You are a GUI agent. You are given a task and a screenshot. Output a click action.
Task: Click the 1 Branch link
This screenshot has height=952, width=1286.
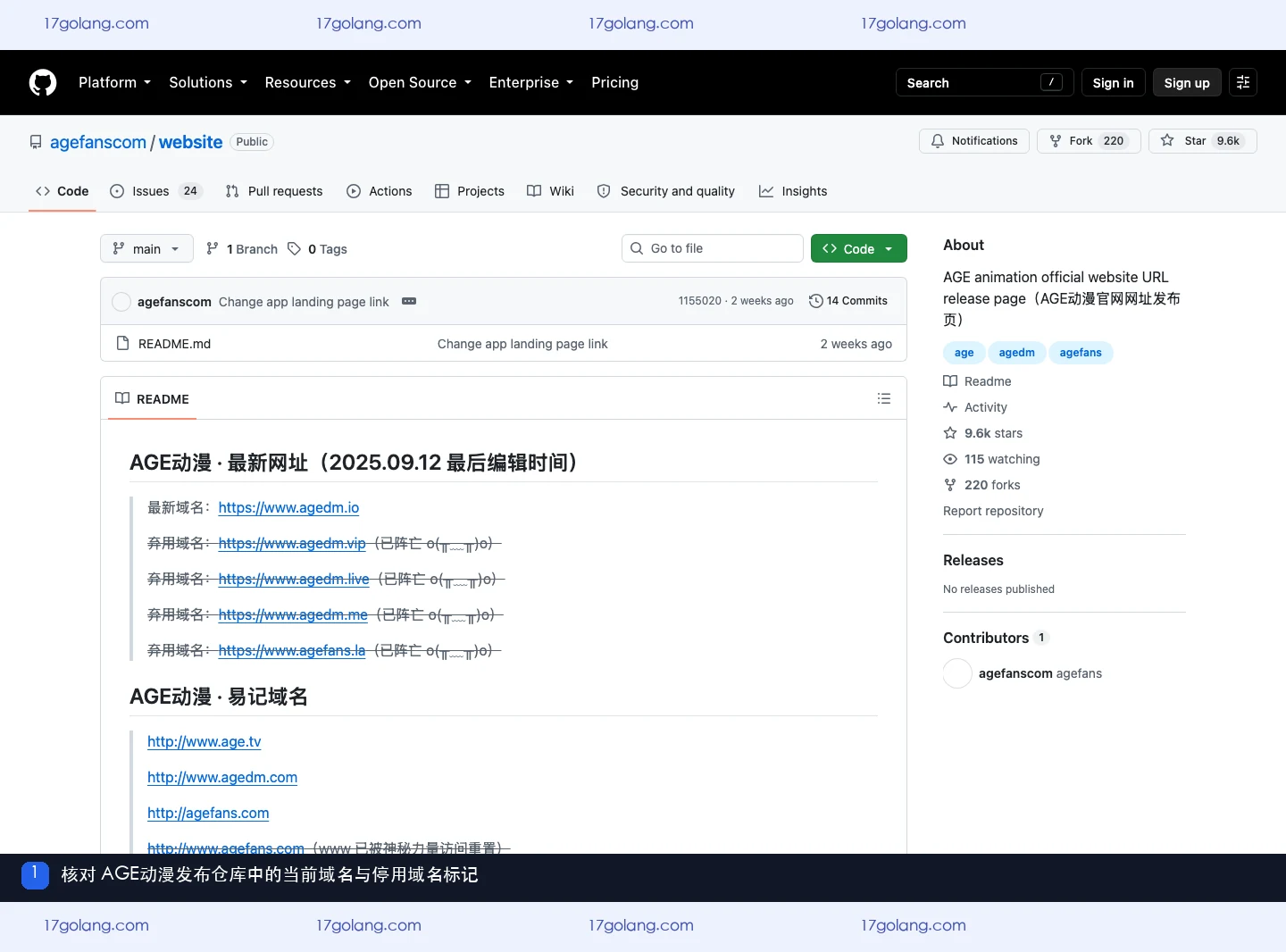242,249
